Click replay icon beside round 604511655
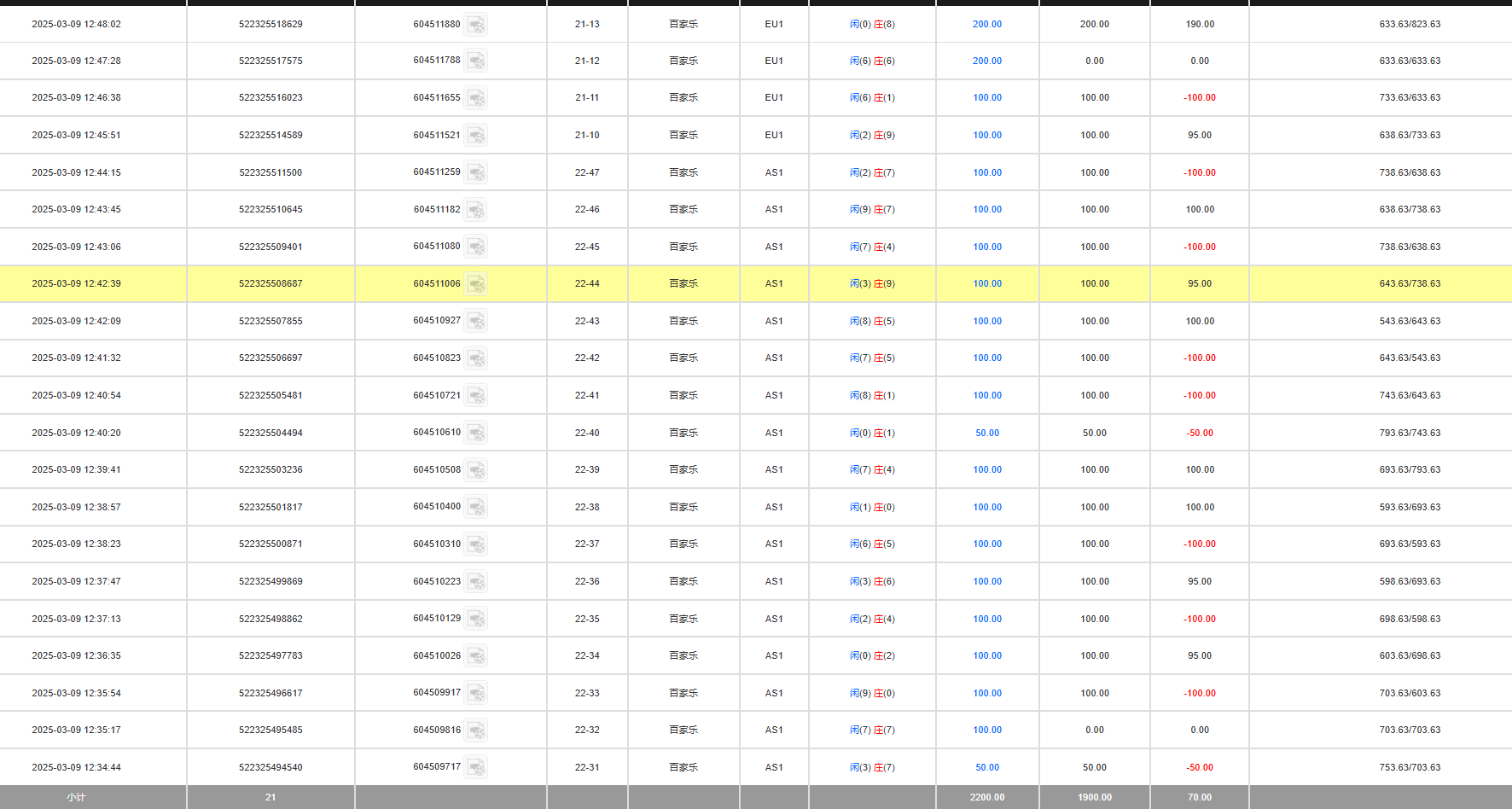The width and height of the screenshot is (1512, 809). click(x=476, y=98)
